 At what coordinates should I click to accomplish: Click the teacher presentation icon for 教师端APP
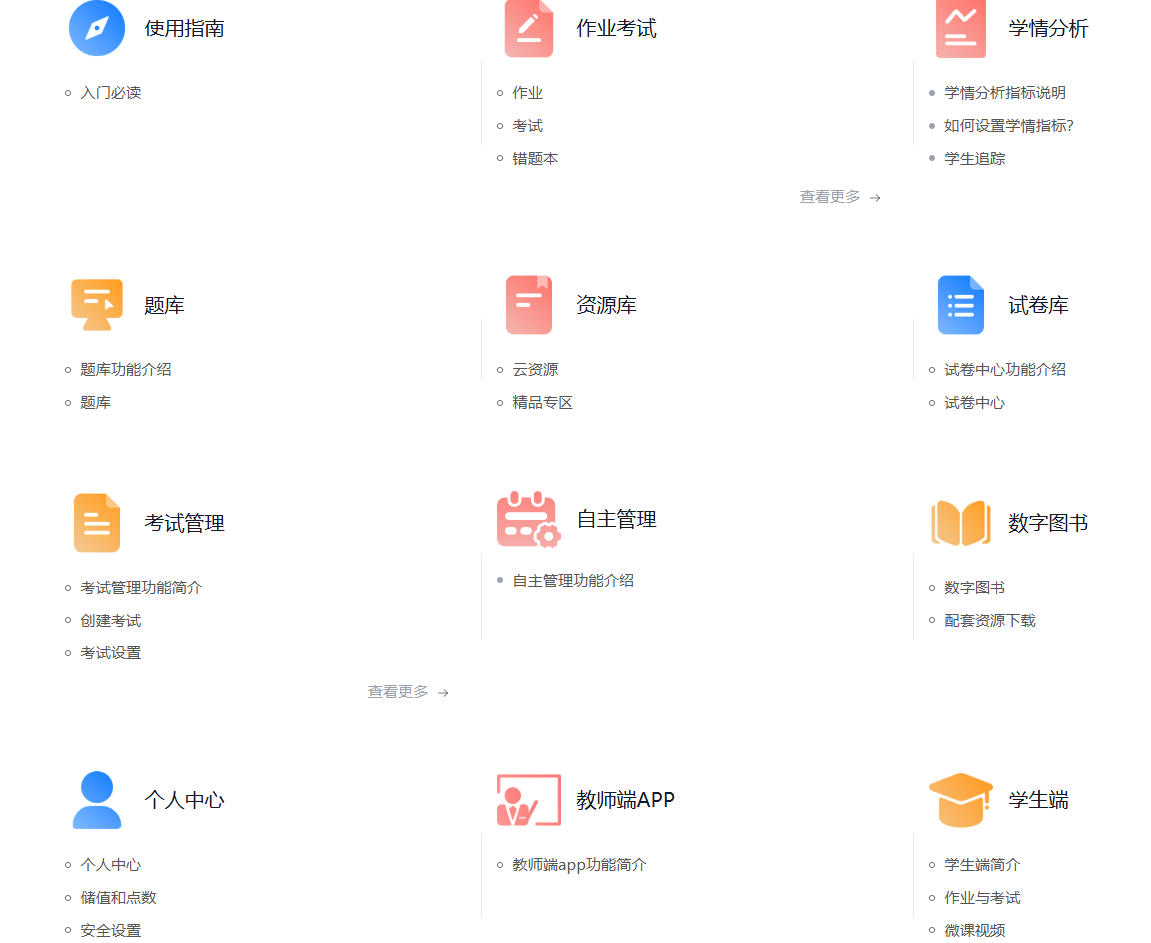tap(529, 800)
